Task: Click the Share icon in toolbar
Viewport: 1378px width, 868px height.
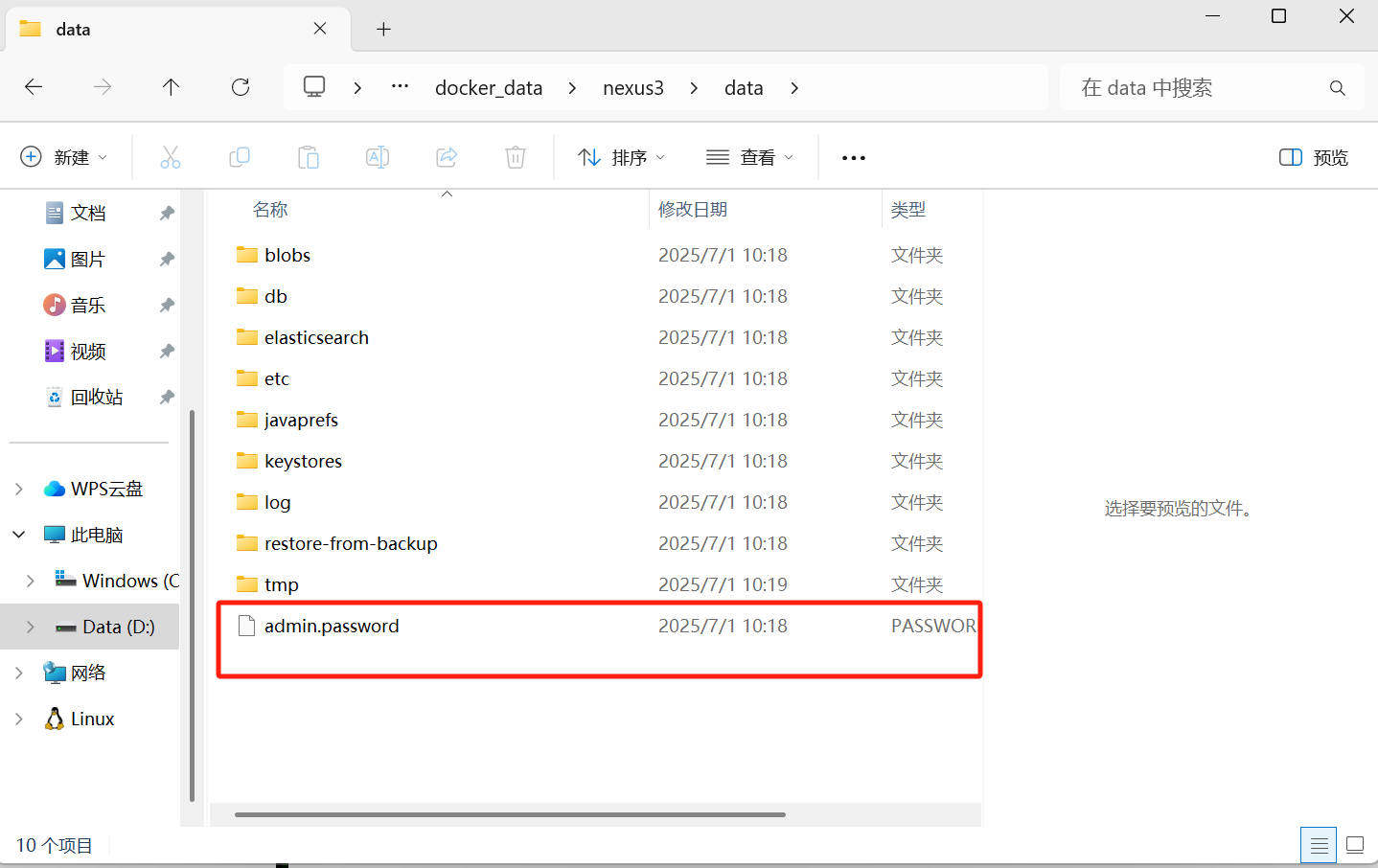Action: pos(447,157)
